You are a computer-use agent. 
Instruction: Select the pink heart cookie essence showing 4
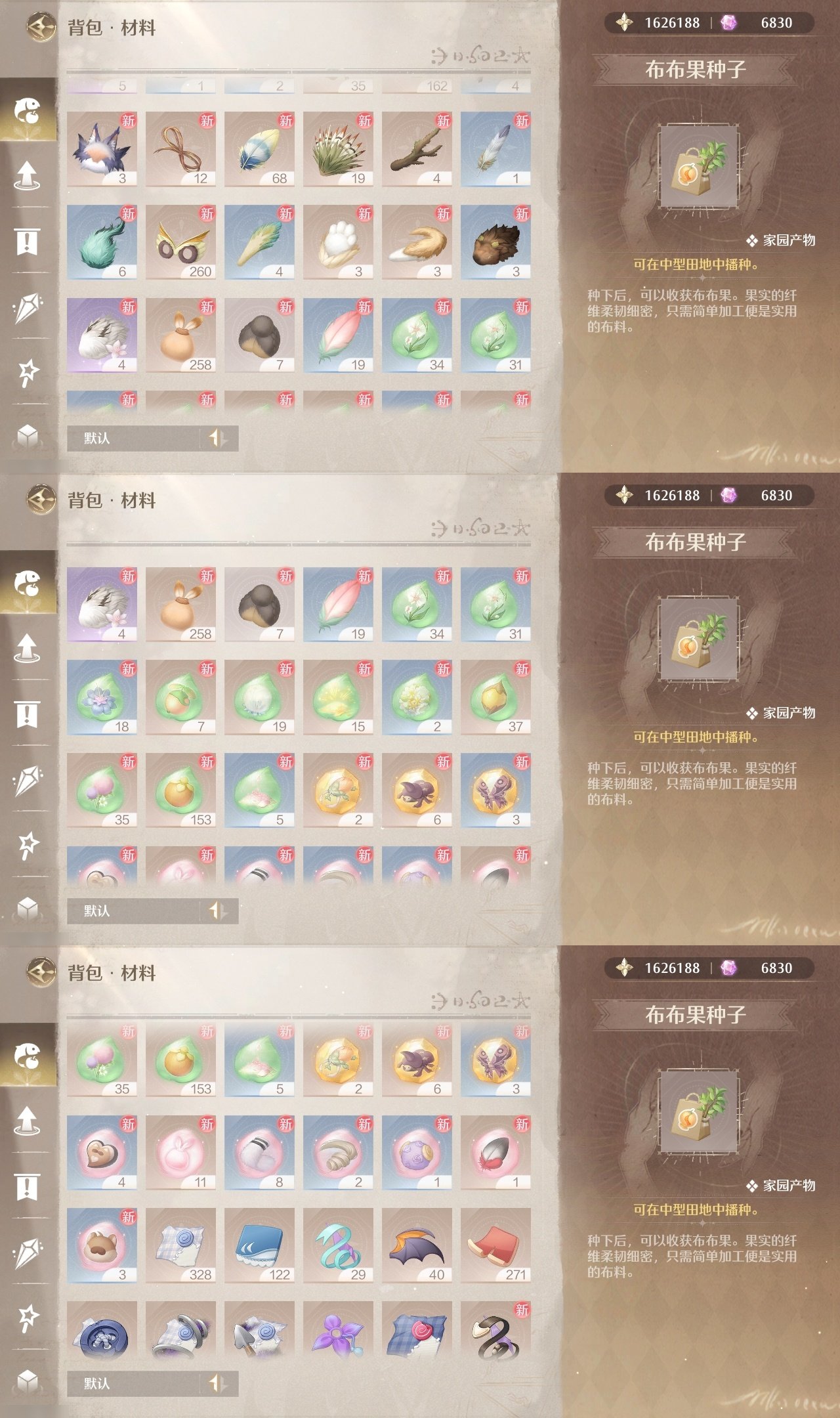[x=102, y=1152]
